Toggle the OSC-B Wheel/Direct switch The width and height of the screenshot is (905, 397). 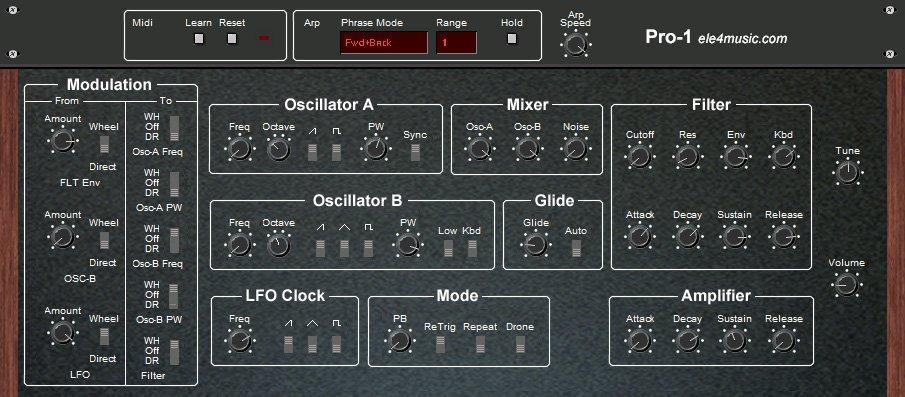pos(104,240)
